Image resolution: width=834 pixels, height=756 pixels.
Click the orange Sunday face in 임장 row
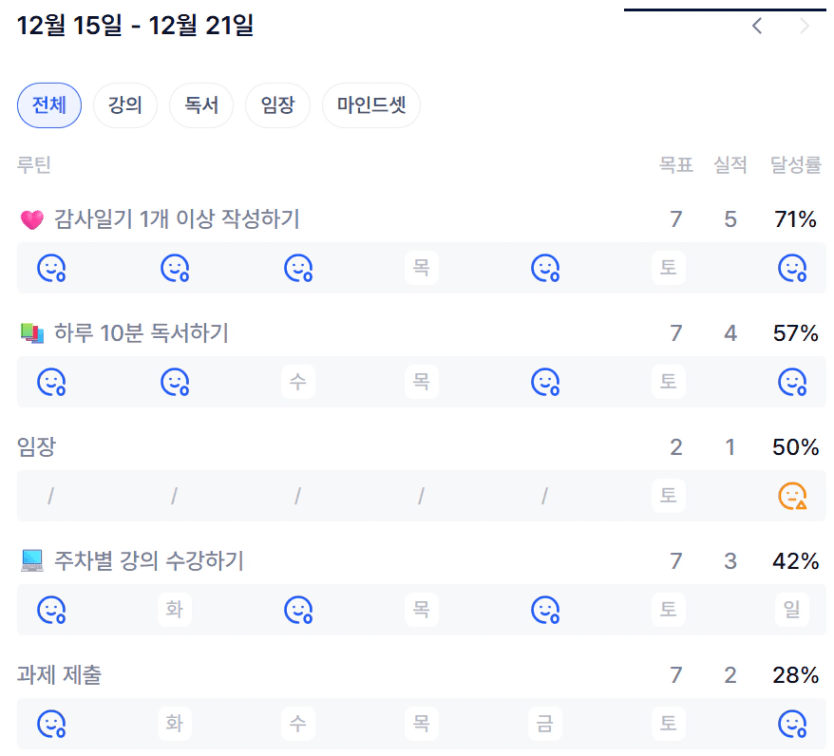pyautogui.click(x=792, y=496)
